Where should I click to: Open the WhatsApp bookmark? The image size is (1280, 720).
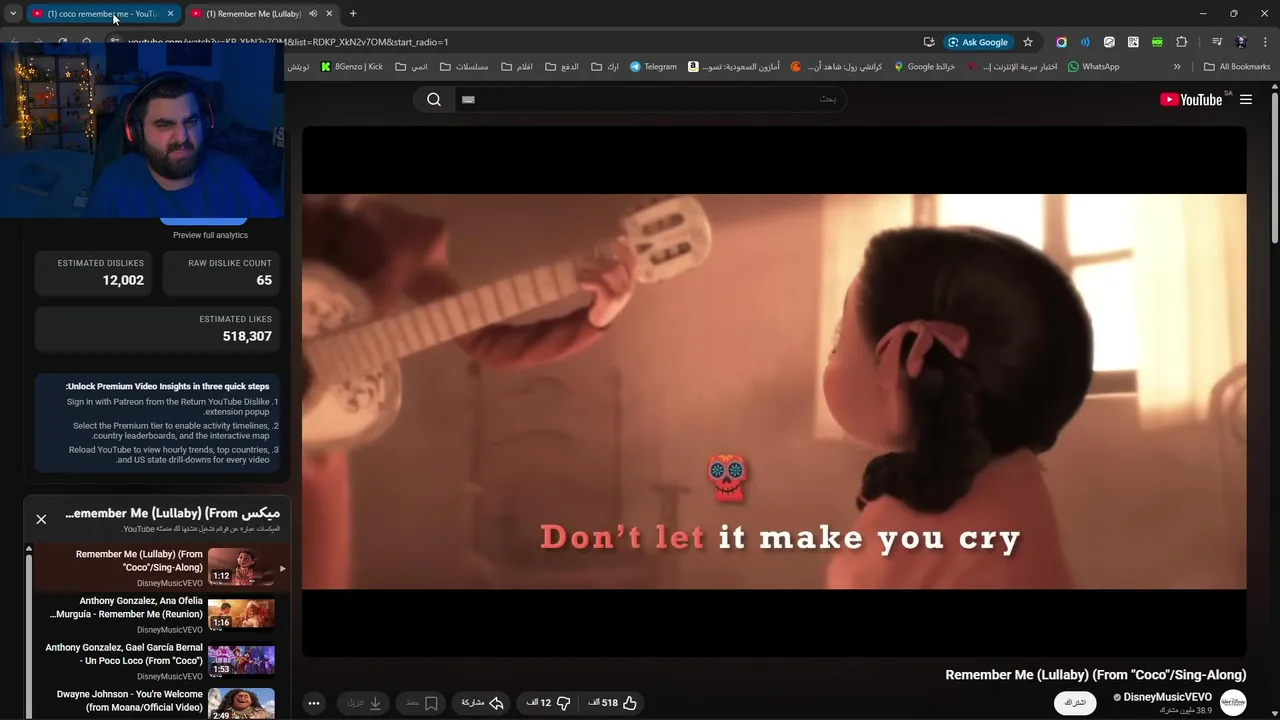tap(1093, 67)
